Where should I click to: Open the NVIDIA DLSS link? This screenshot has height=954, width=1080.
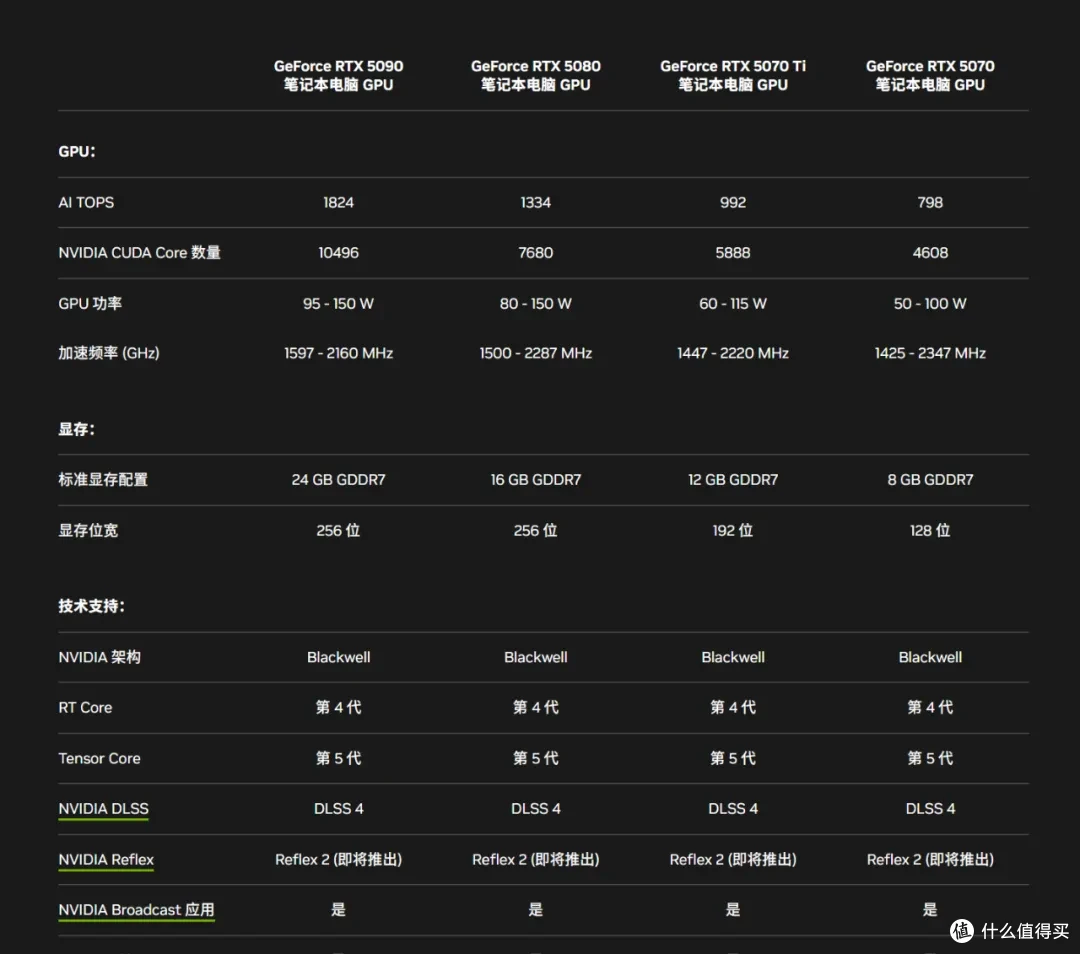103,809
